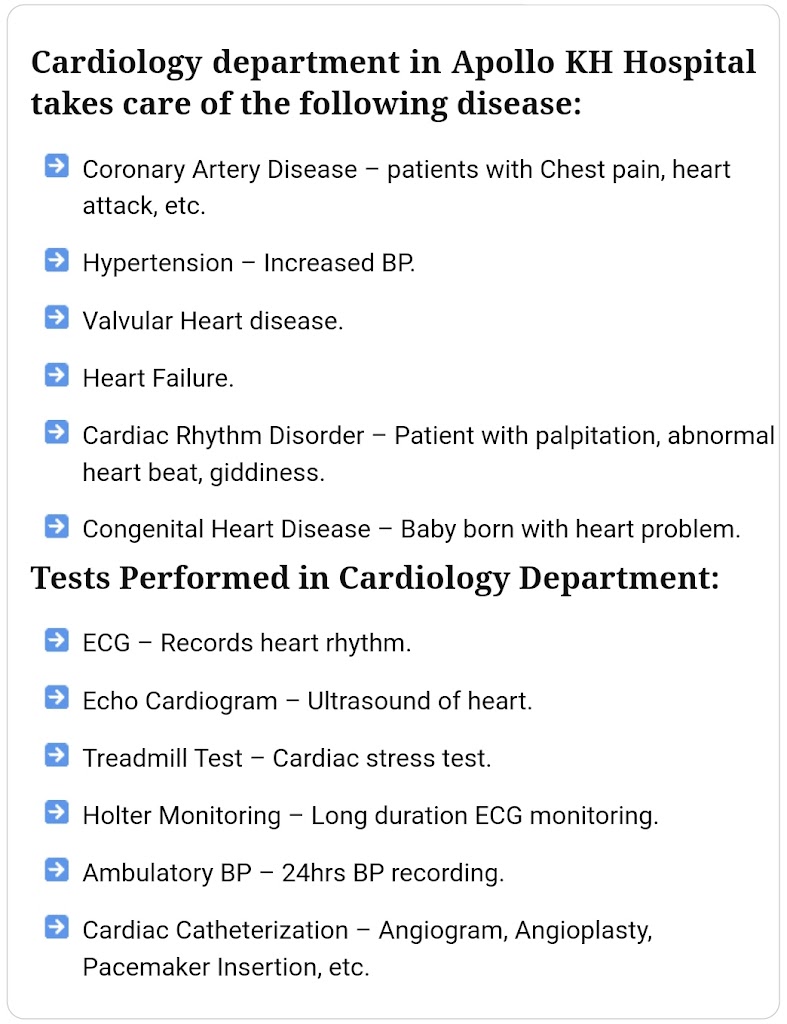Click the Tests Performed in Cardiology Department heading
Viewport: 787px width, 1024px height.
(375, 578)
